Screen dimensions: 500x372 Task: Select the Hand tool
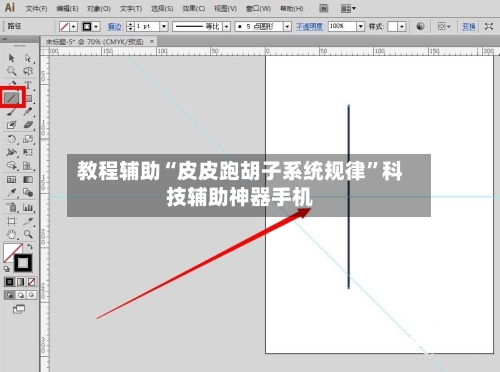11,234
